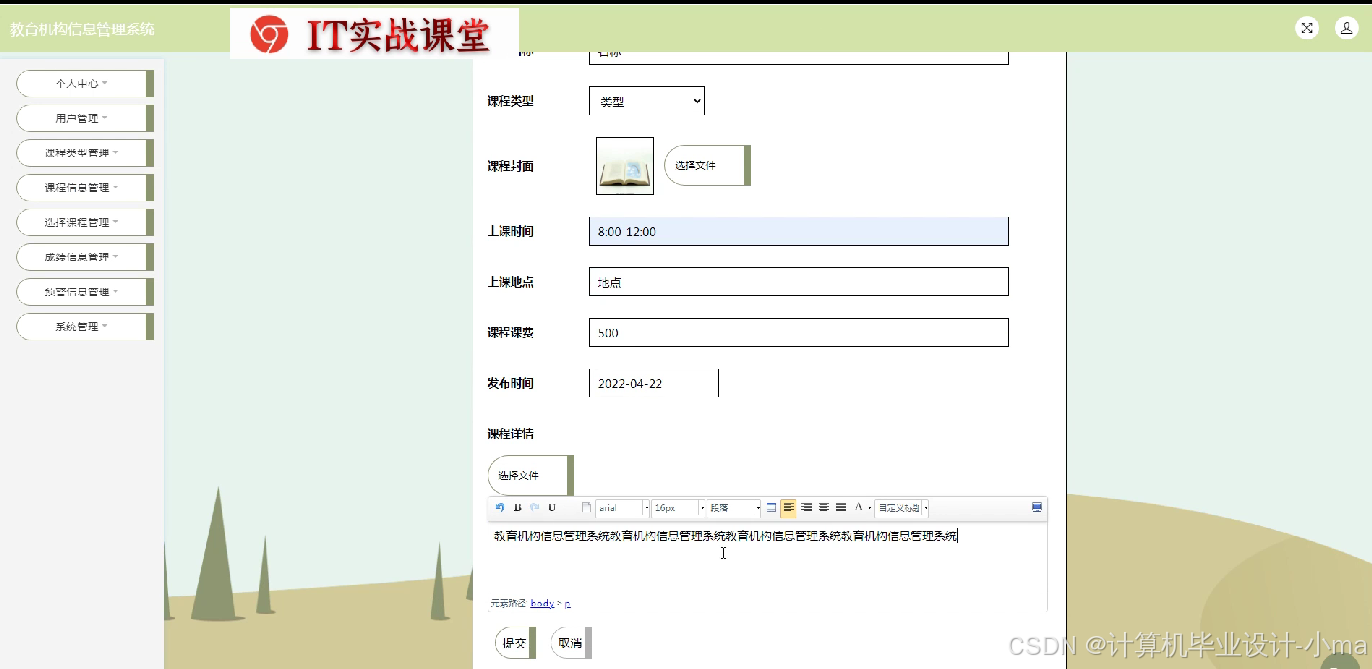Click the course cover book thumbnail
This screenshot has width=1372, height=669.
tap(625, 166)
